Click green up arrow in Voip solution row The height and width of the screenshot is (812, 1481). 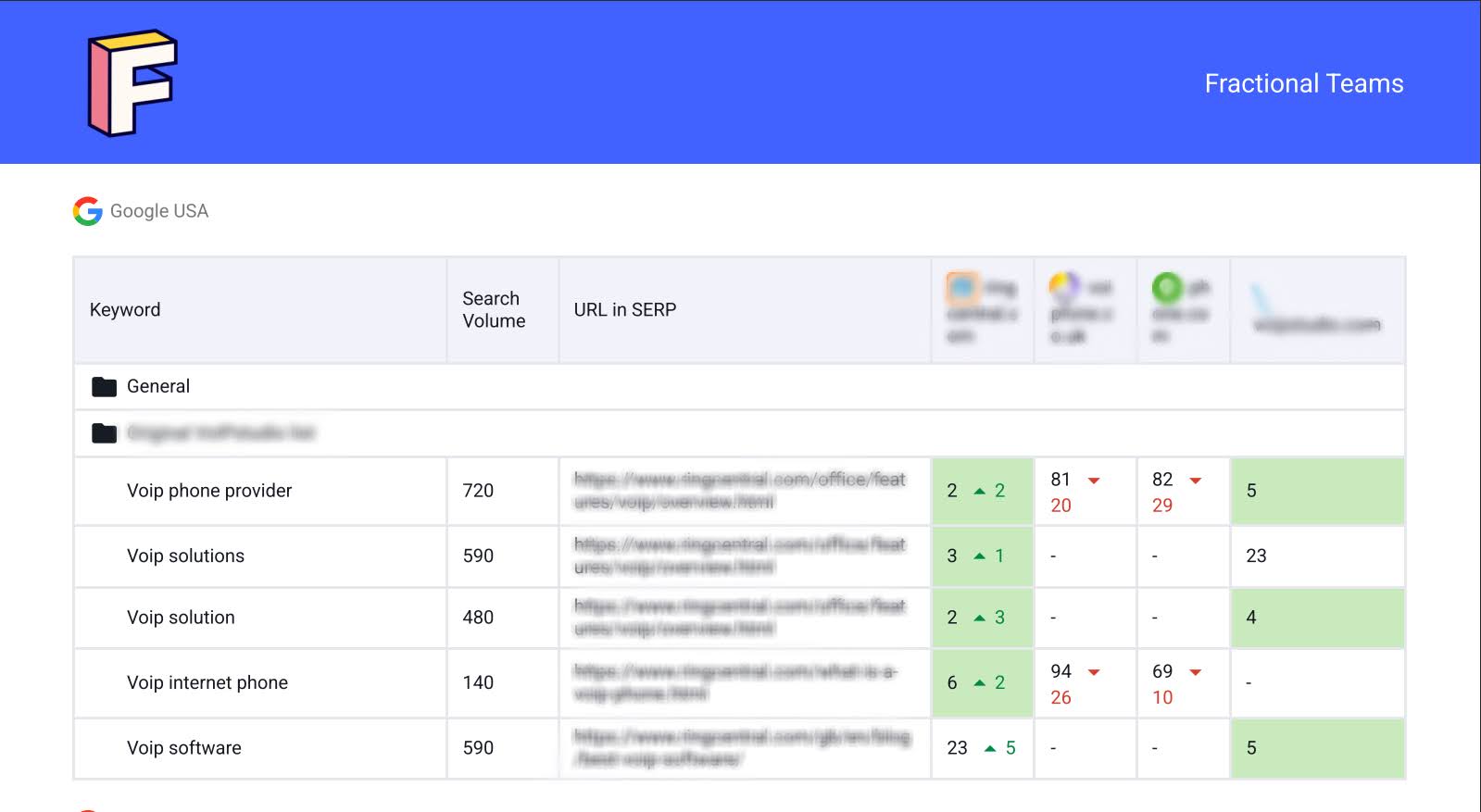979,618
